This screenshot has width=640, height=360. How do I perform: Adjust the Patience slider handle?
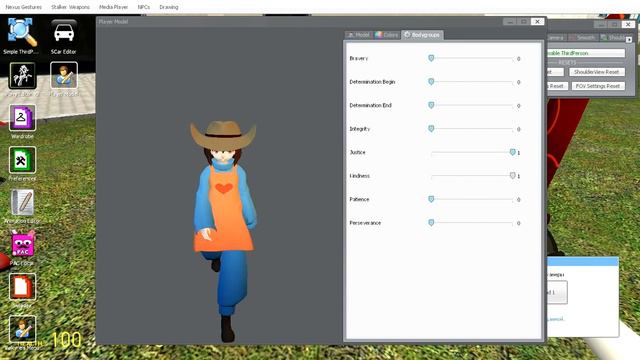click(x=431, y=199)
